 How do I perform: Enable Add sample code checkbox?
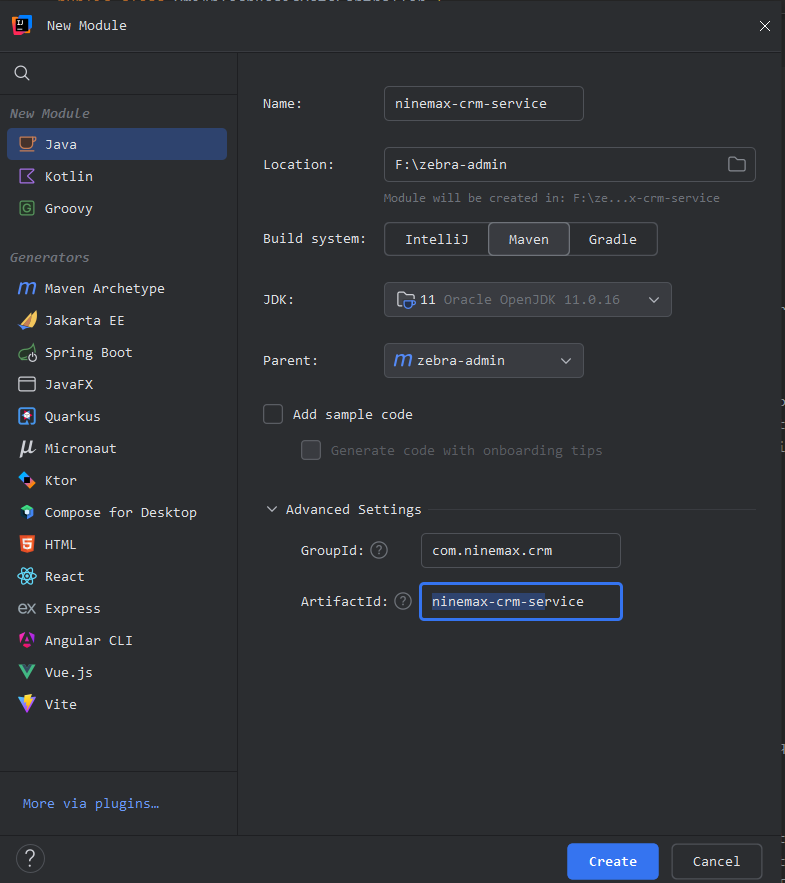coord(273,414)
